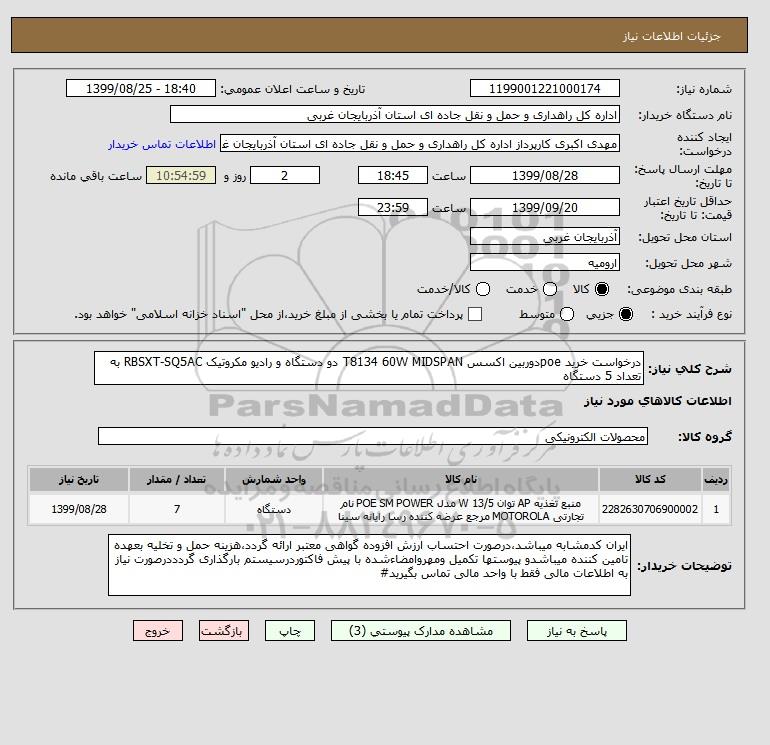Click the جزئیات اطلاعات نیاز page title

671,36
